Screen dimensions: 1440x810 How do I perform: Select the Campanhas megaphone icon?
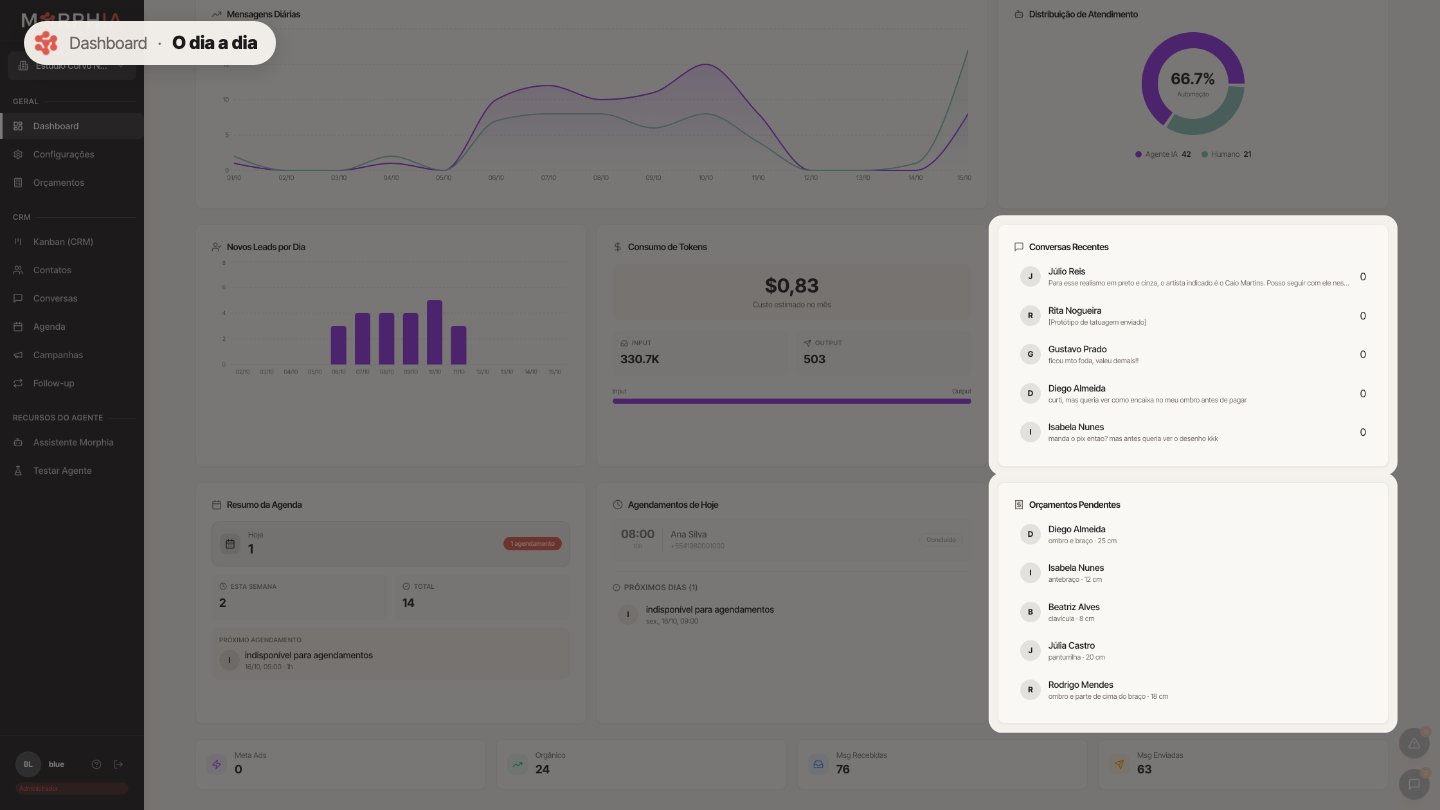tap(18, 355)
